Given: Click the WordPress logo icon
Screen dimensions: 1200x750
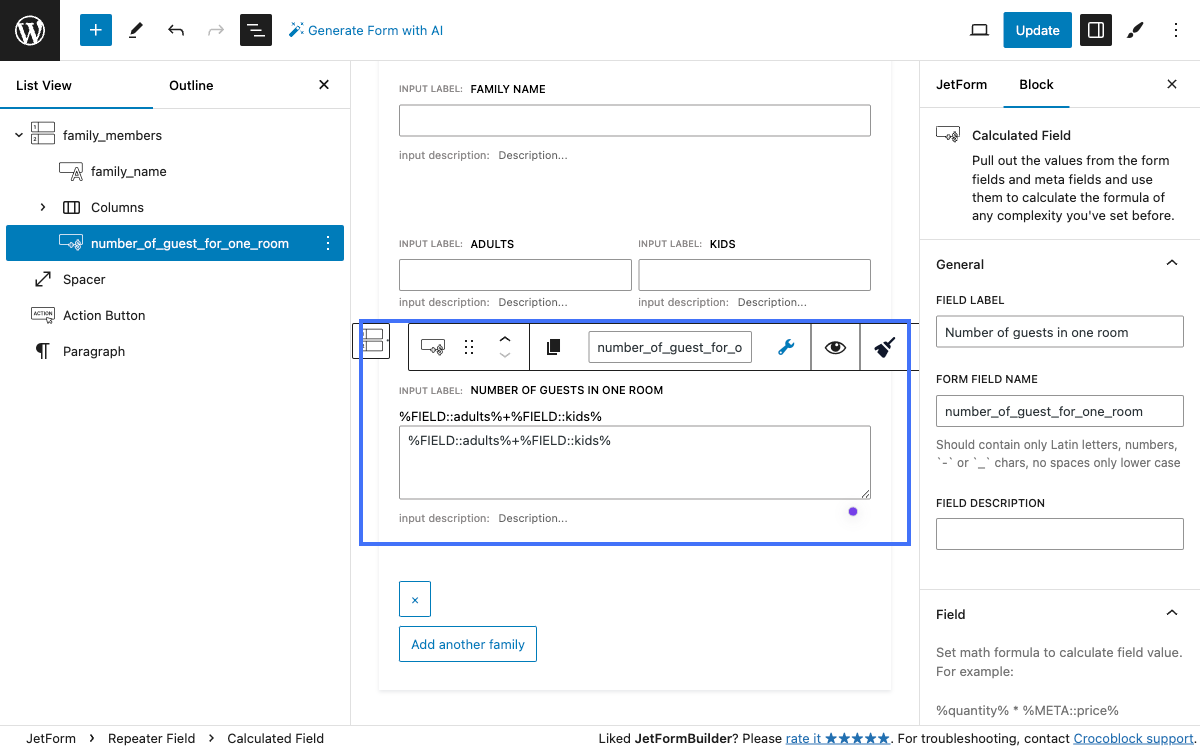Looking at the screenshot, I should (30, 30).
